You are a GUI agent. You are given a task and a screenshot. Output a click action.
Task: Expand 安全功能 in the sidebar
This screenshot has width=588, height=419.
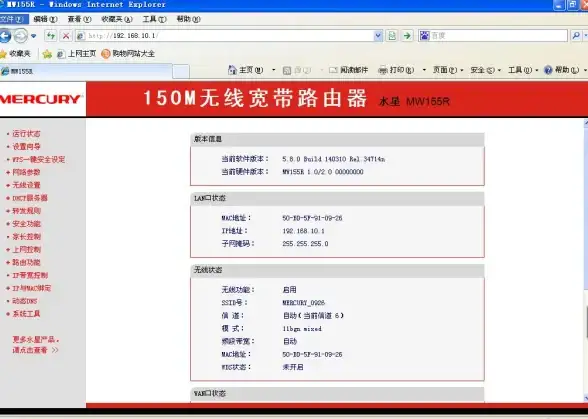(x=26, y=224)
